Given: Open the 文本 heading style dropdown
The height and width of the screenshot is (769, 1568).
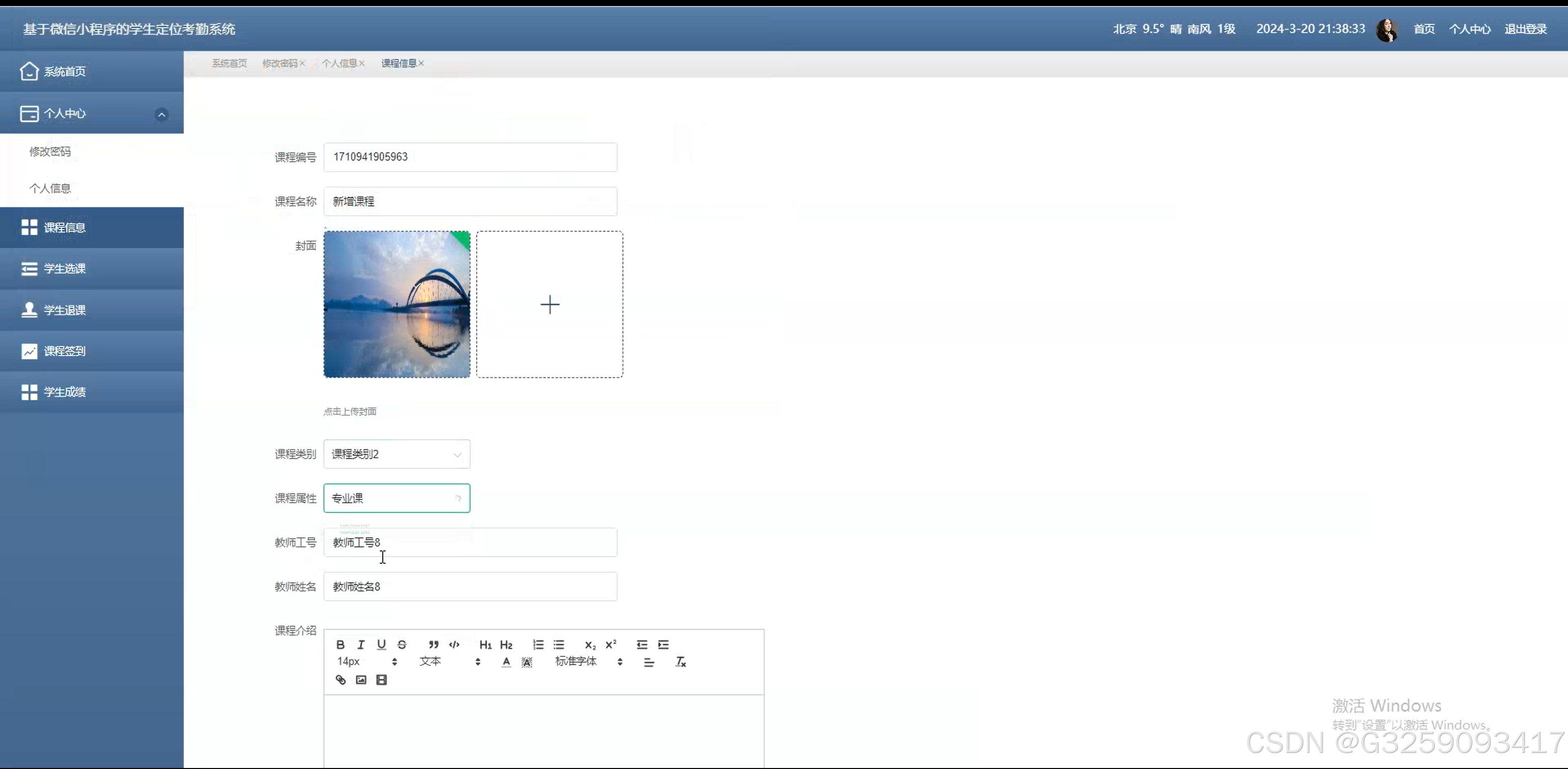Looking at the screenshot, I should click(x=450, y=662).
